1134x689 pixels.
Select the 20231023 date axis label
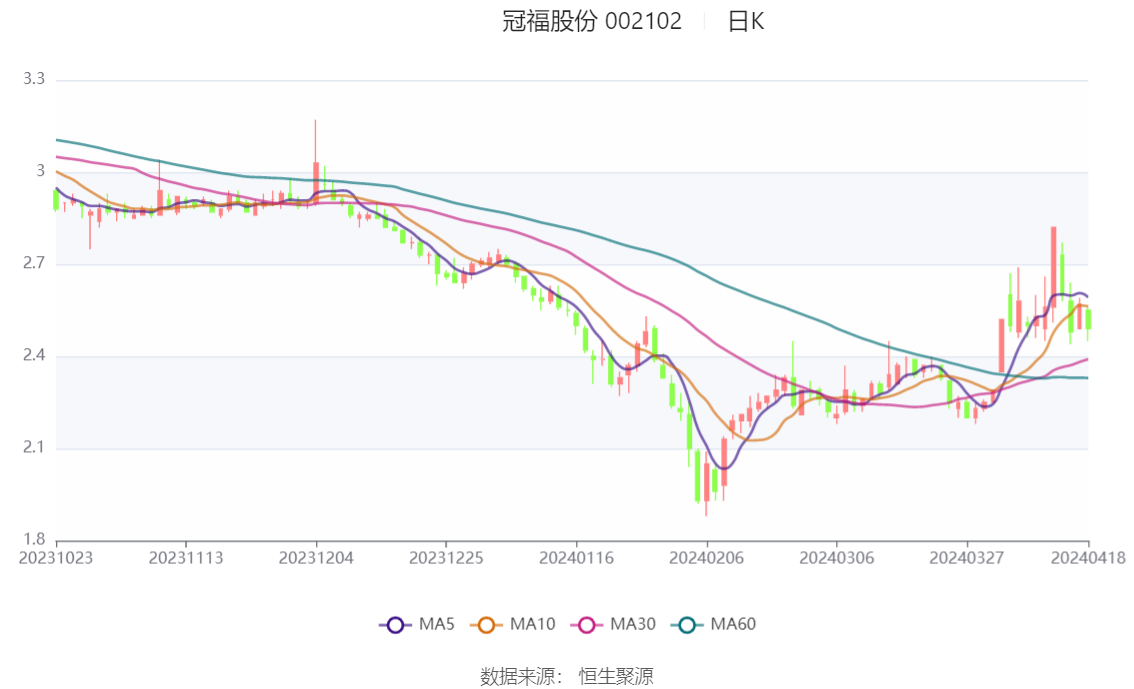click(x=56, y=558)
